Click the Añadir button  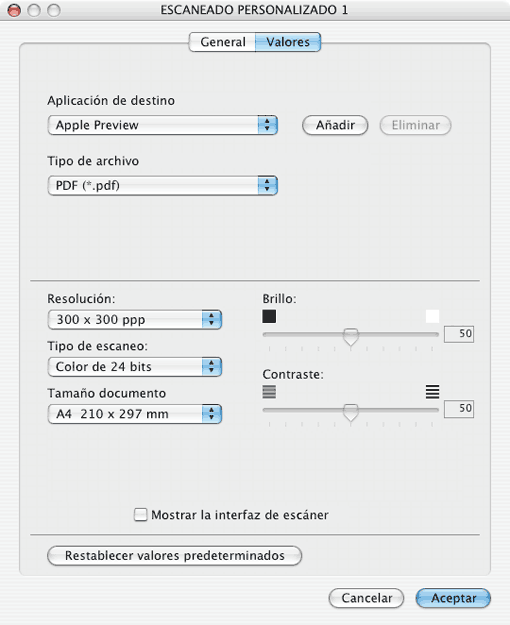point(335,125)
